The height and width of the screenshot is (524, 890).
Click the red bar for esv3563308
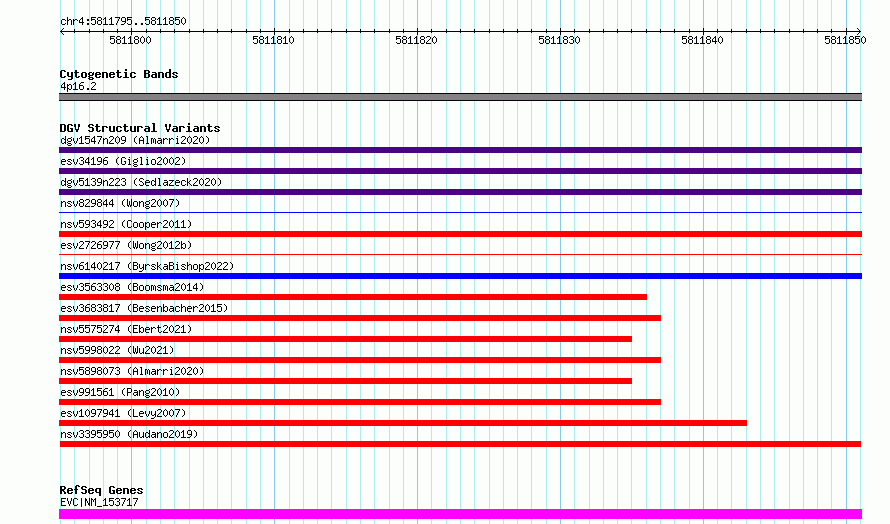click(x=353, y=297)
